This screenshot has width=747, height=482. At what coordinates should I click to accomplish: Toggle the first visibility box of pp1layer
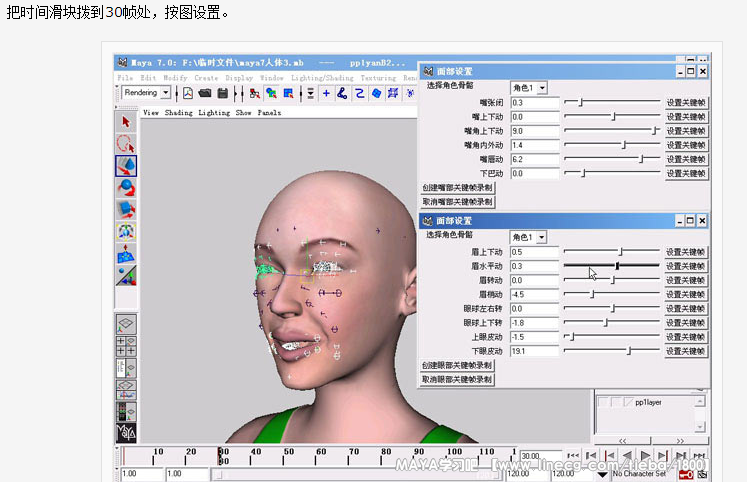[x=603, y=402]
